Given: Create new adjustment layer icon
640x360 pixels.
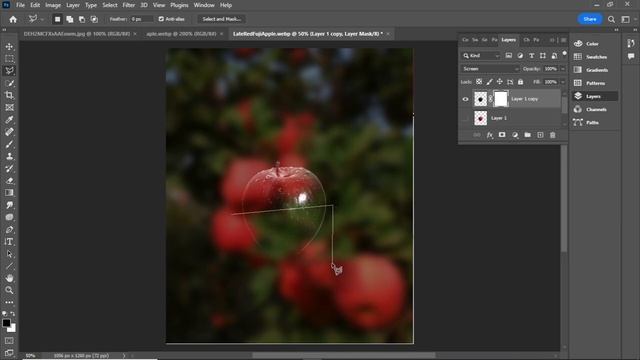Looking at the screenshot, I should (515, 135).
